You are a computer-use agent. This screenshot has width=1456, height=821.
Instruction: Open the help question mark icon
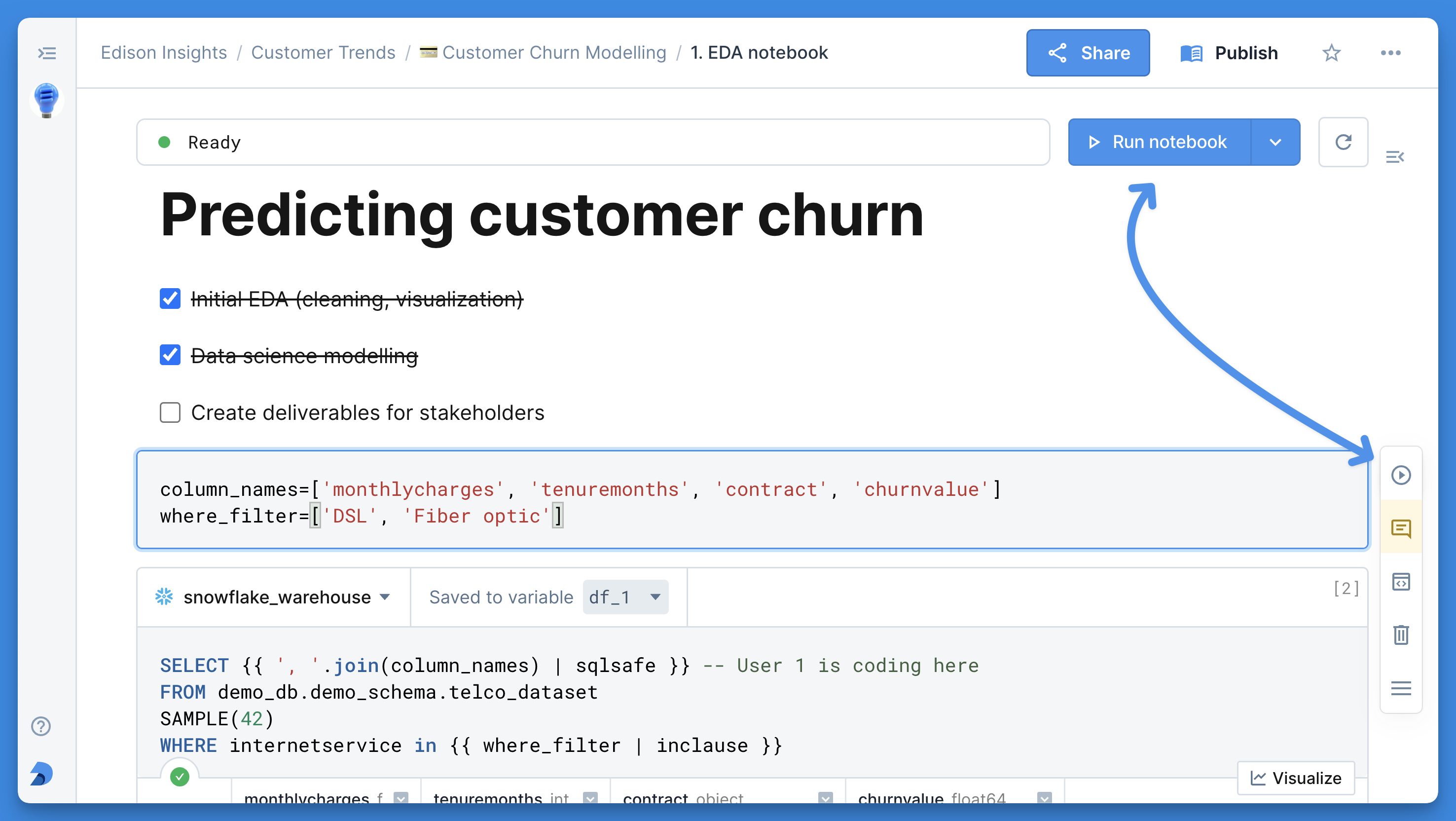pos(41,726)
